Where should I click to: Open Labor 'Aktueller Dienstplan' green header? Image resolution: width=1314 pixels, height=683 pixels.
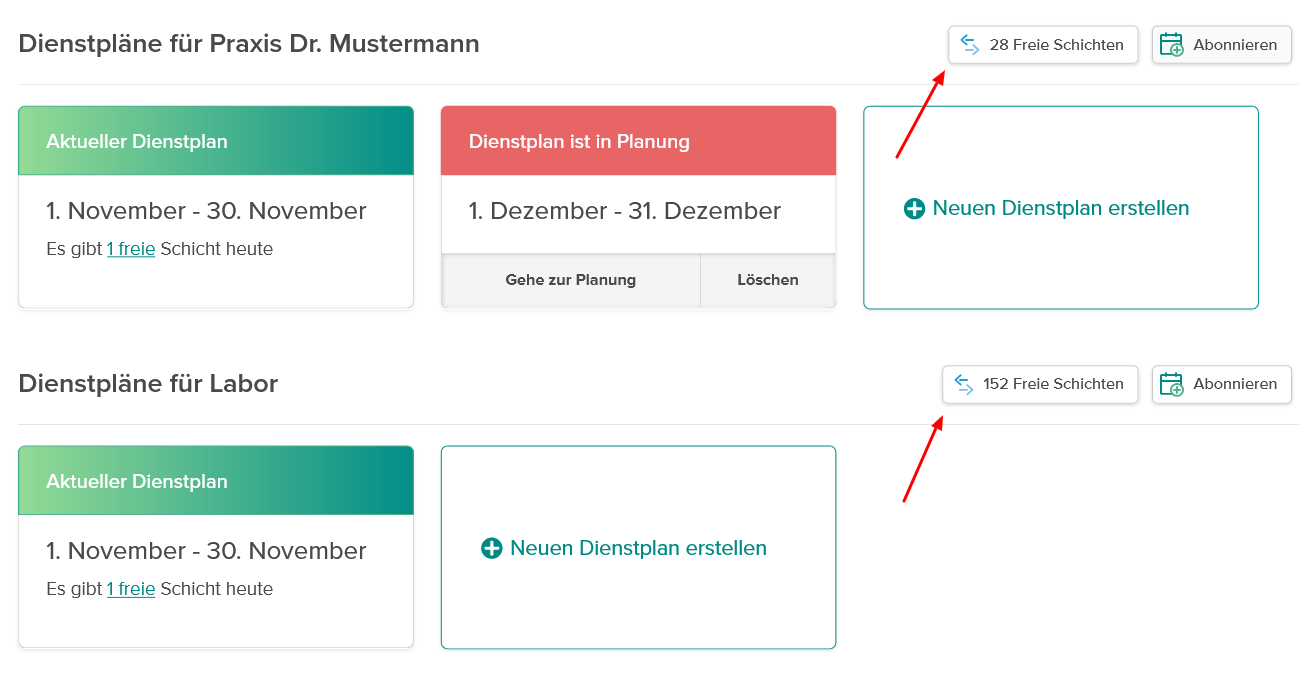point(216,481)
